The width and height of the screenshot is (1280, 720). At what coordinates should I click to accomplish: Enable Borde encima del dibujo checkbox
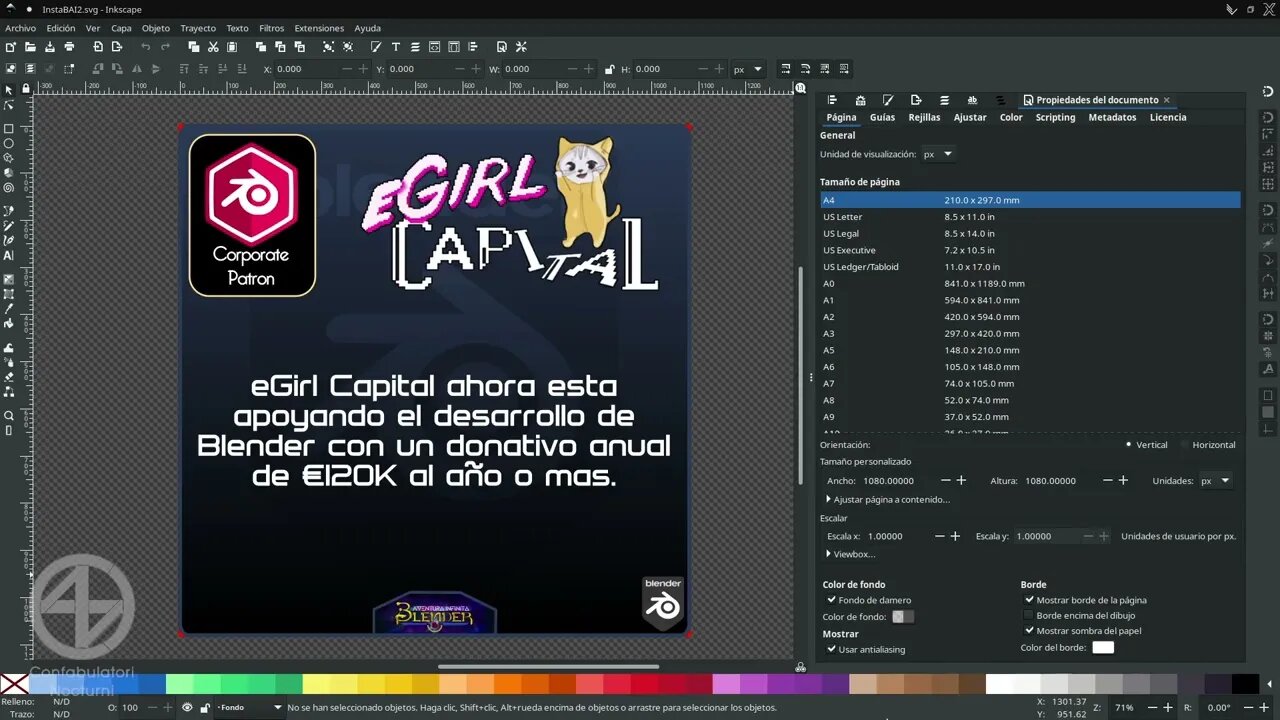click(1029, 615)
